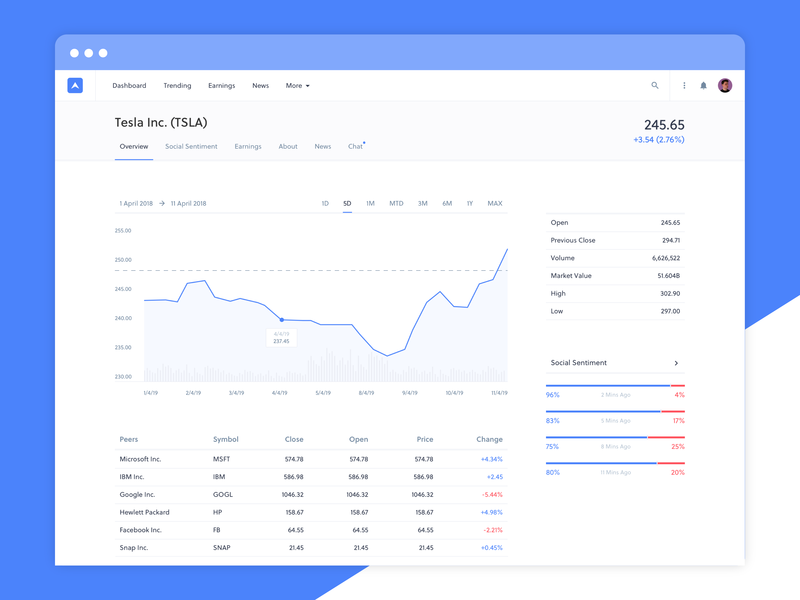Screen dimensions: 800x600
Task: Open the Microsoft Inc. peer row
Action: click(311, 459)
